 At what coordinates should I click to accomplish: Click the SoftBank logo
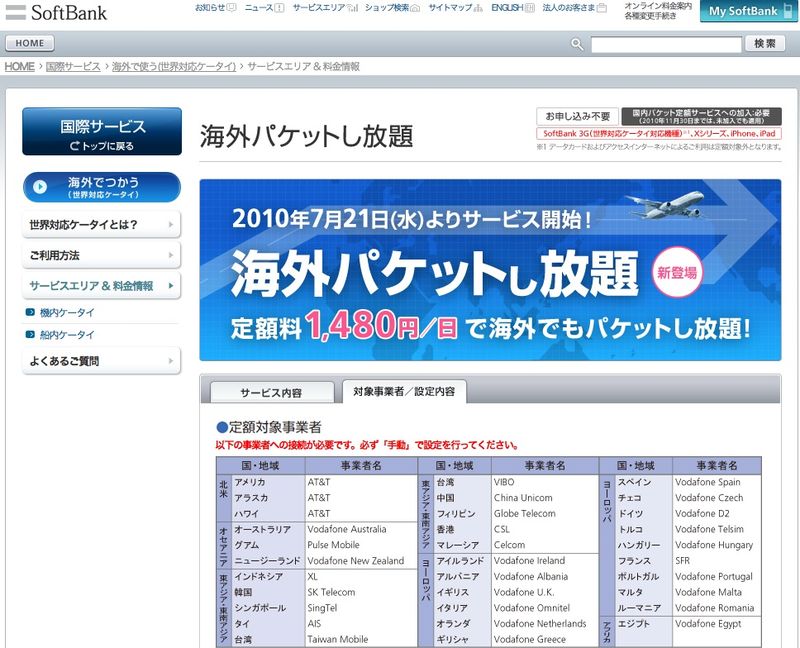coord(56,12)
